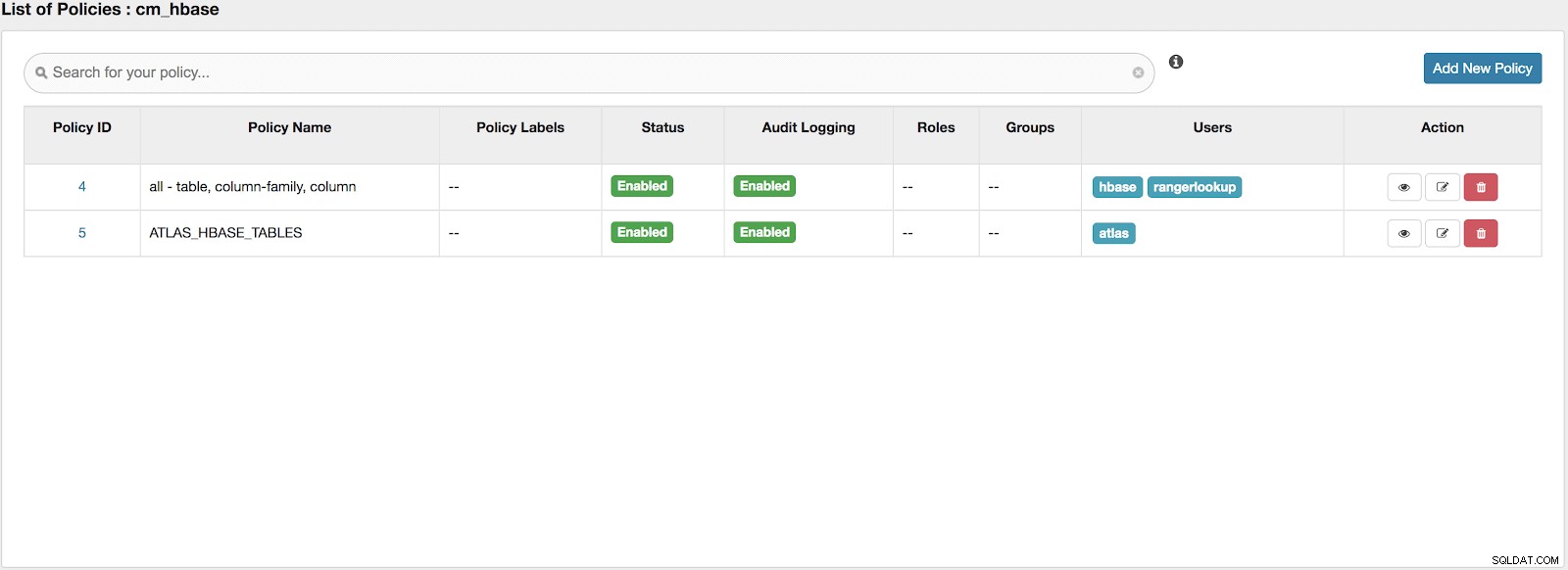Click Enabled status badge for policy 4
The height and width of the screenshot is (570, 1568).
click(642, 186)
